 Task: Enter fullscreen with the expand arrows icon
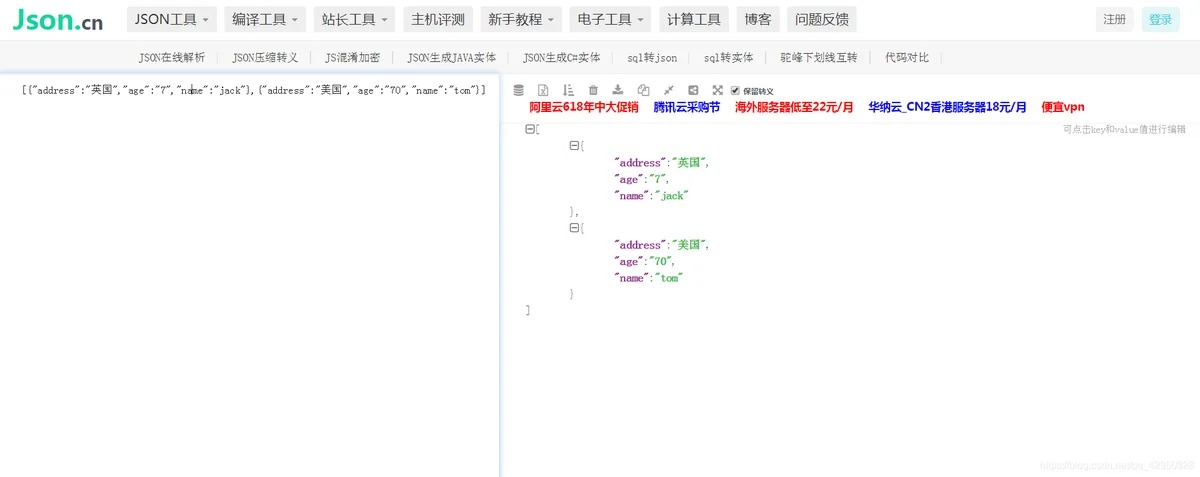tap(717, 90)
